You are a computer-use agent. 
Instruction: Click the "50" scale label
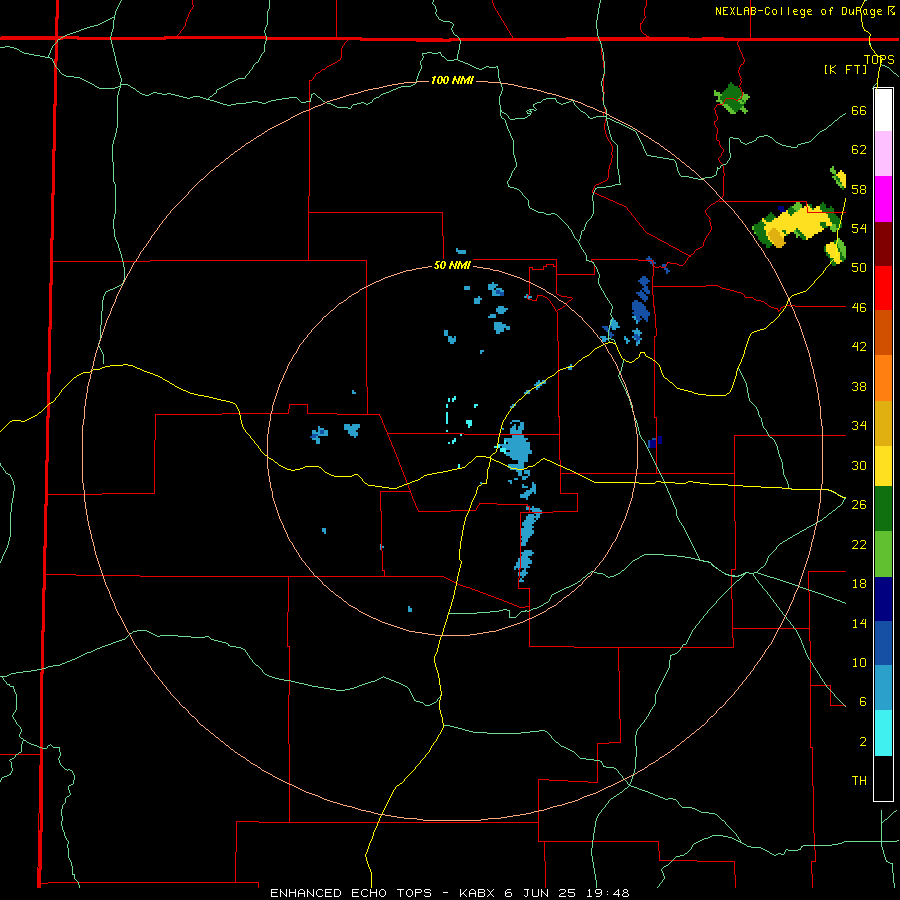(859, 267)
